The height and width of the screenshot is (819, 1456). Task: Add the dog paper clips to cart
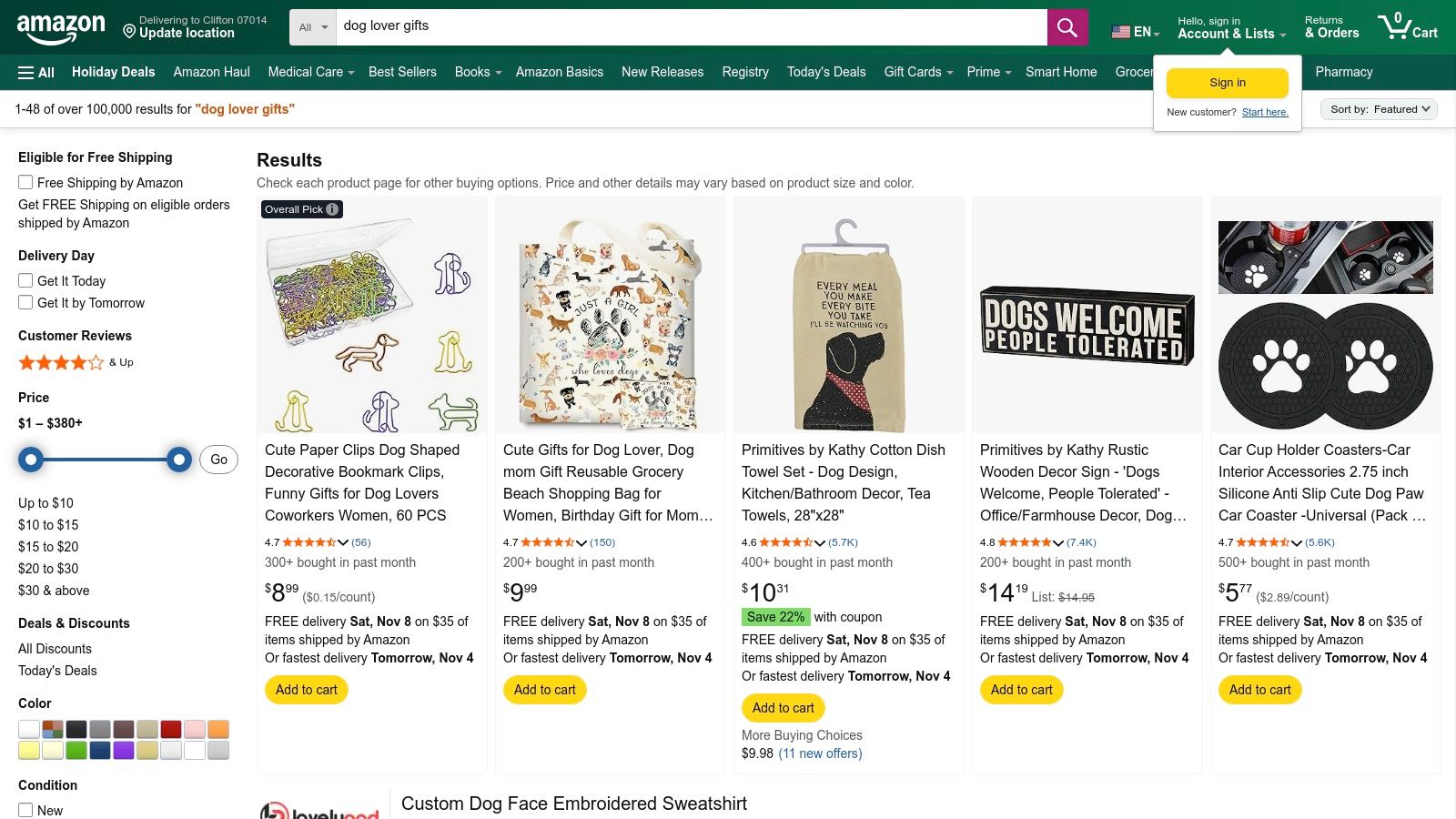(306, 690)
